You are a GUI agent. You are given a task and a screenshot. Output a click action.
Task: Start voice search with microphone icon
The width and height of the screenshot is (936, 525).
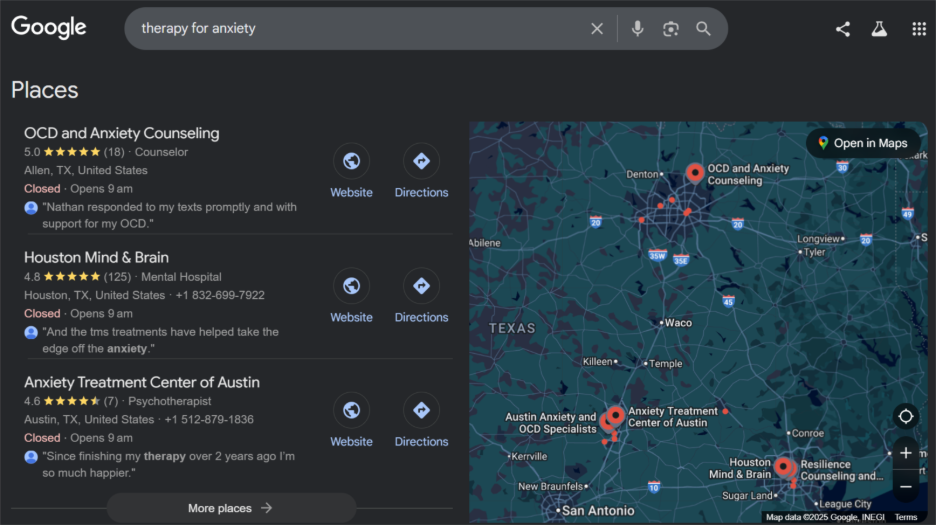(x=638, y=29)
